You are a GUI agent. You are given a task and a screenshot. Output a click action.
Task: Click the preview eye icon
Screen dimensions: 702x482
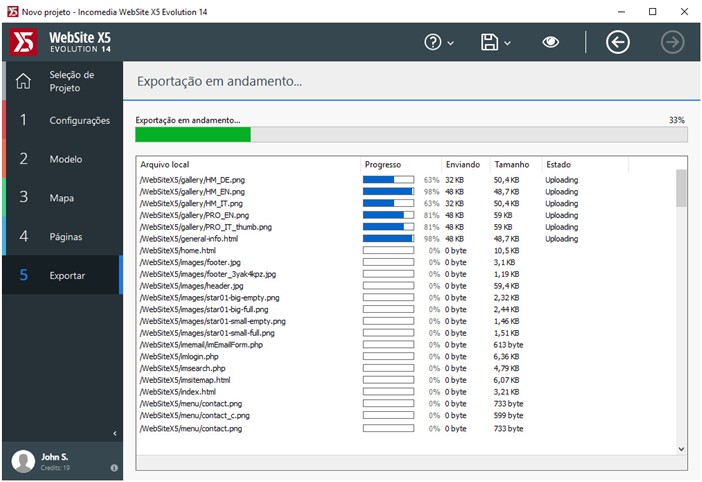551,42
